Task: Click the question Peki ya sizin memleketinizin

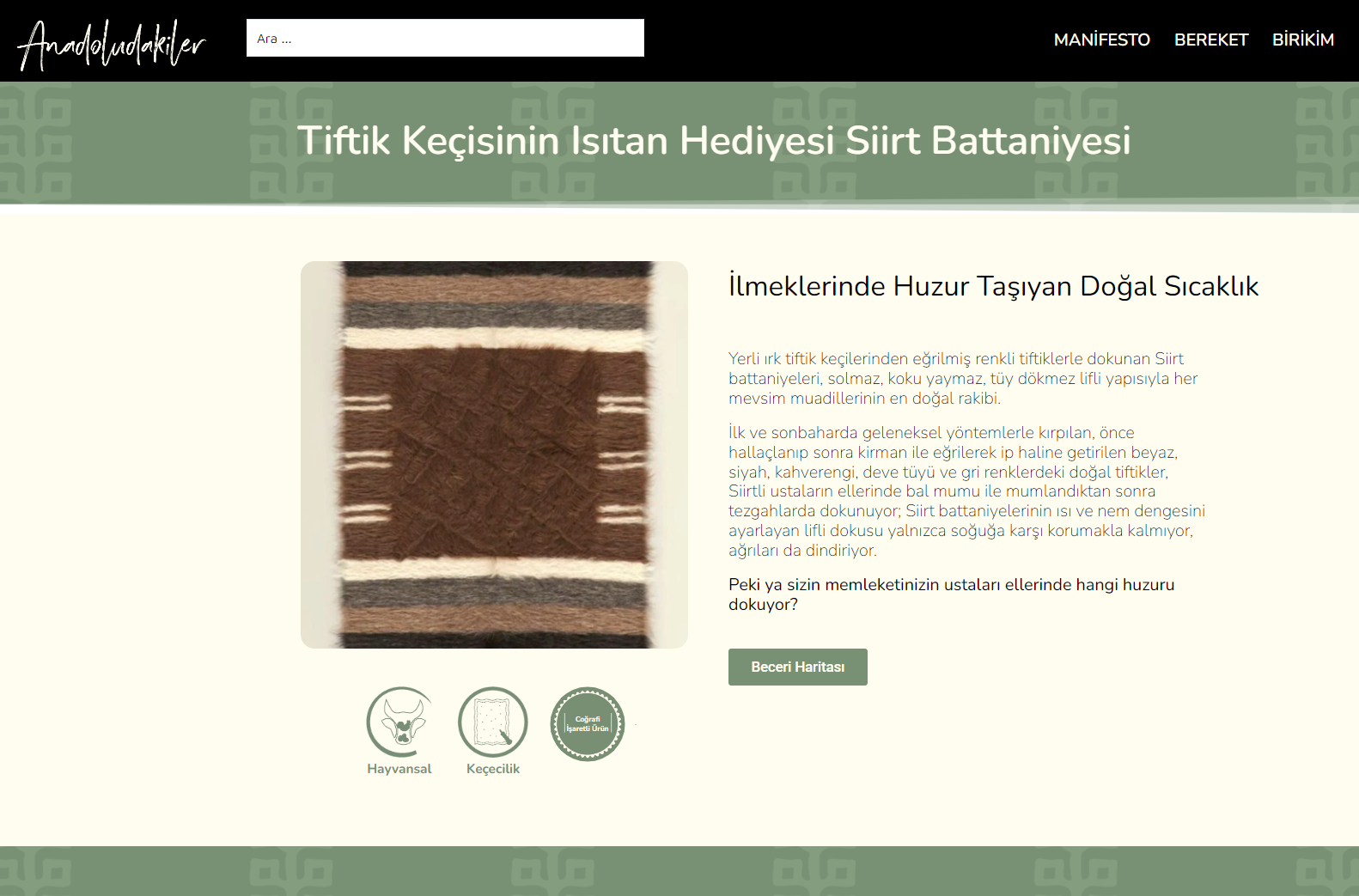Action: (952, 594)
